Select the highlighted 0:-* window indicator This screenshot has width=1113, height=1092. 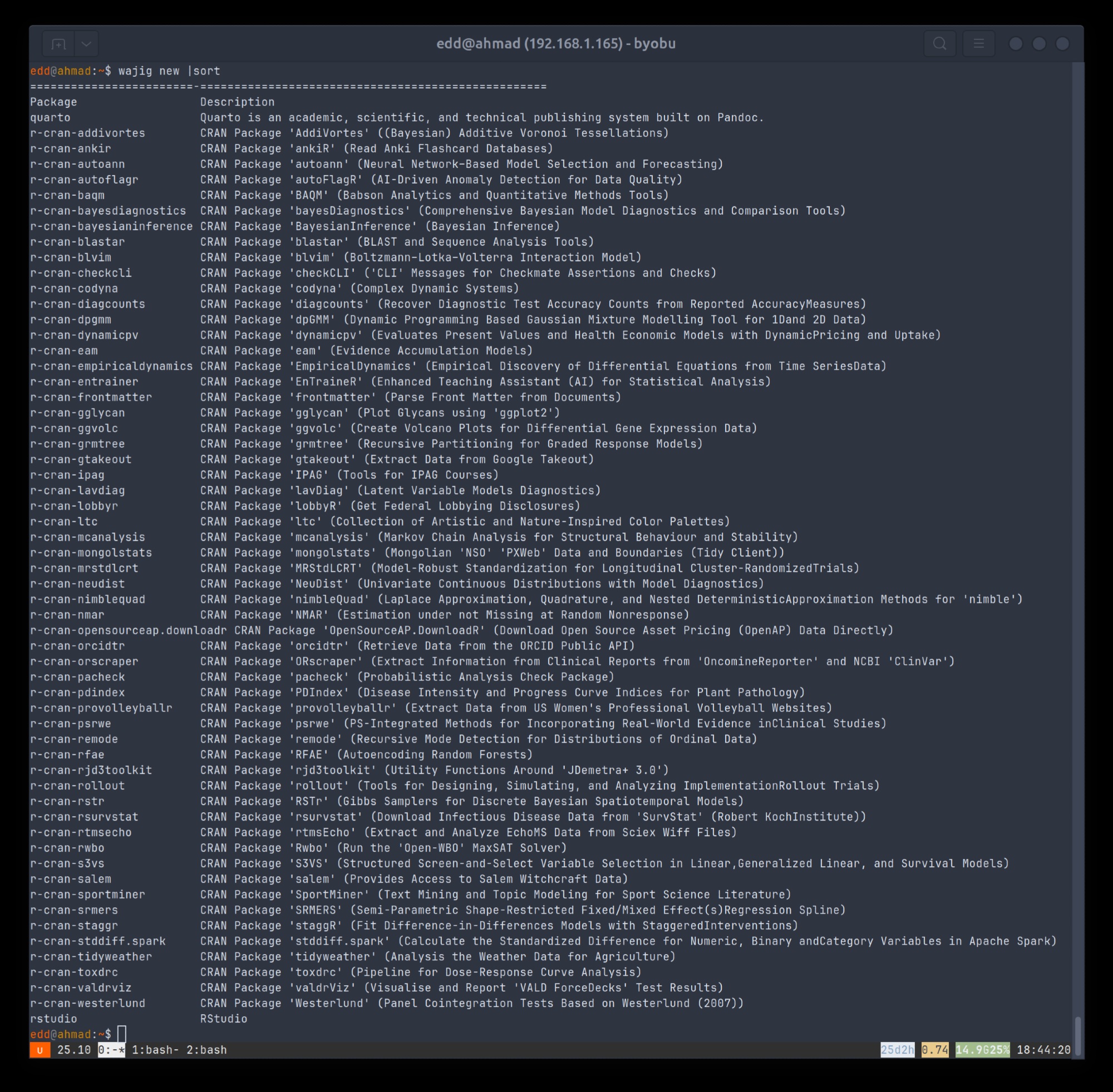point(111,1050)
